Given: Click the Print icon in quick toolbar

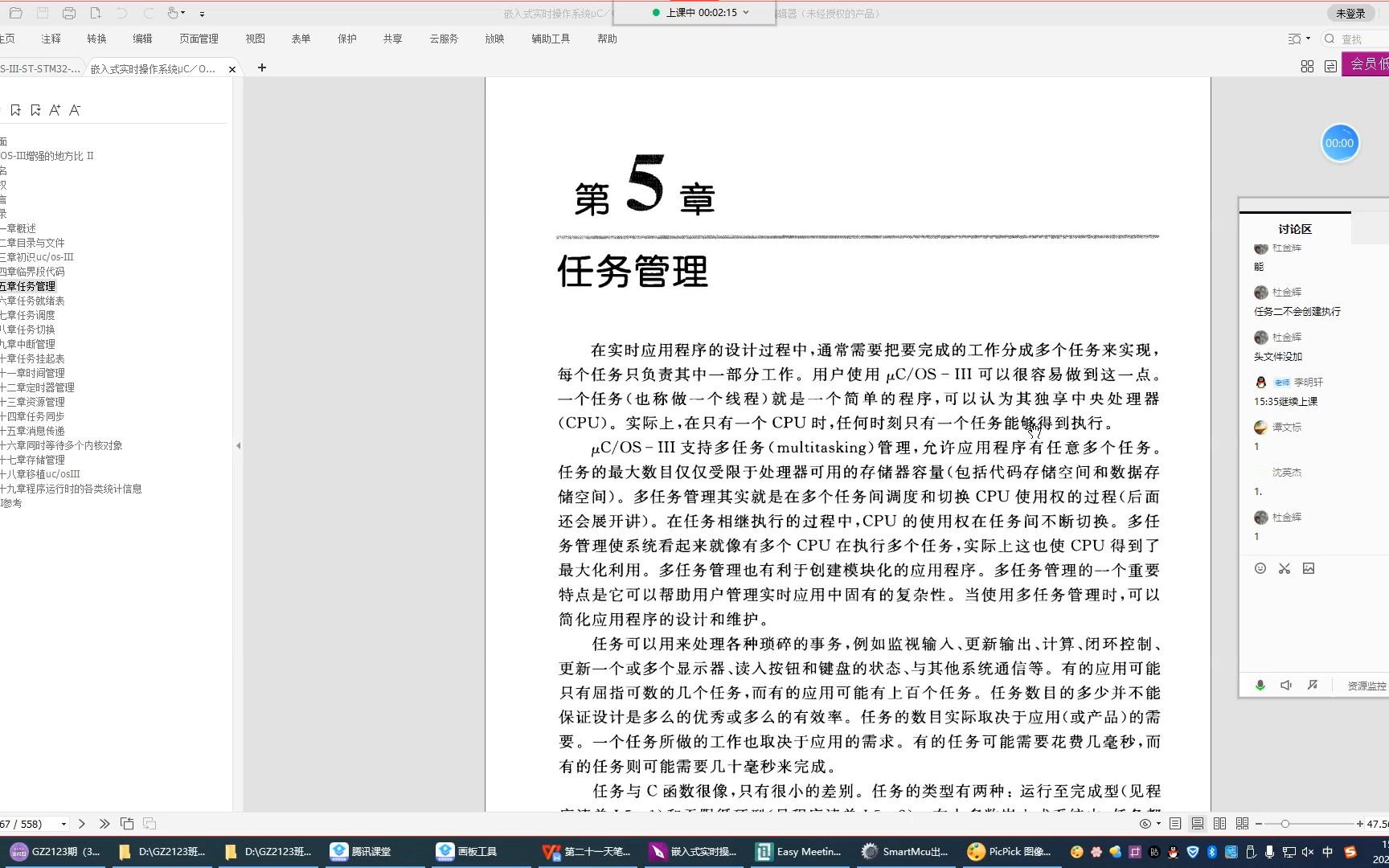Looking at the screenshot, I should (x=69, y=13).
